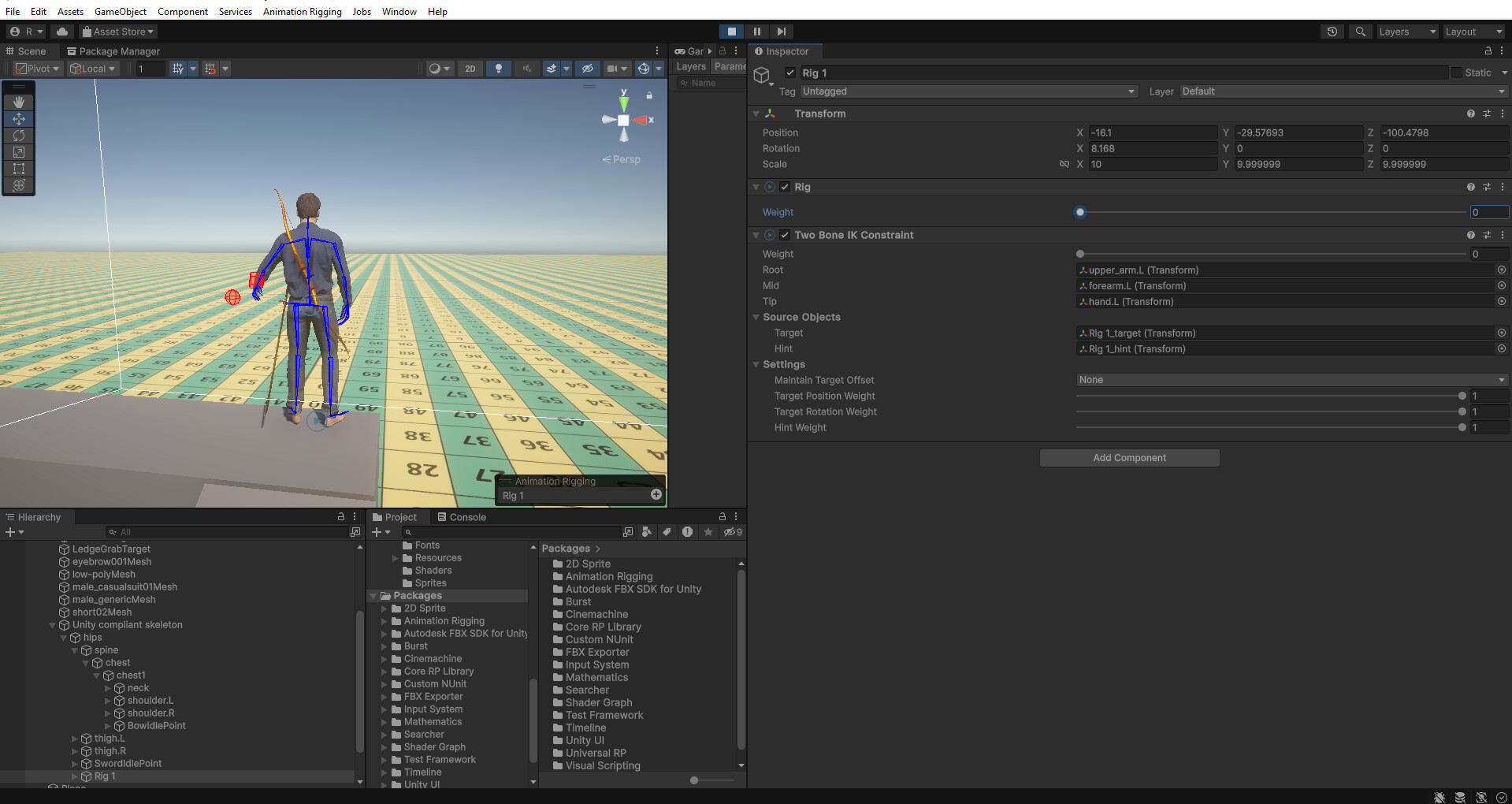Switch to the Console tab
The width and height of the screenshot is (1512, 804).
point(468,517)
